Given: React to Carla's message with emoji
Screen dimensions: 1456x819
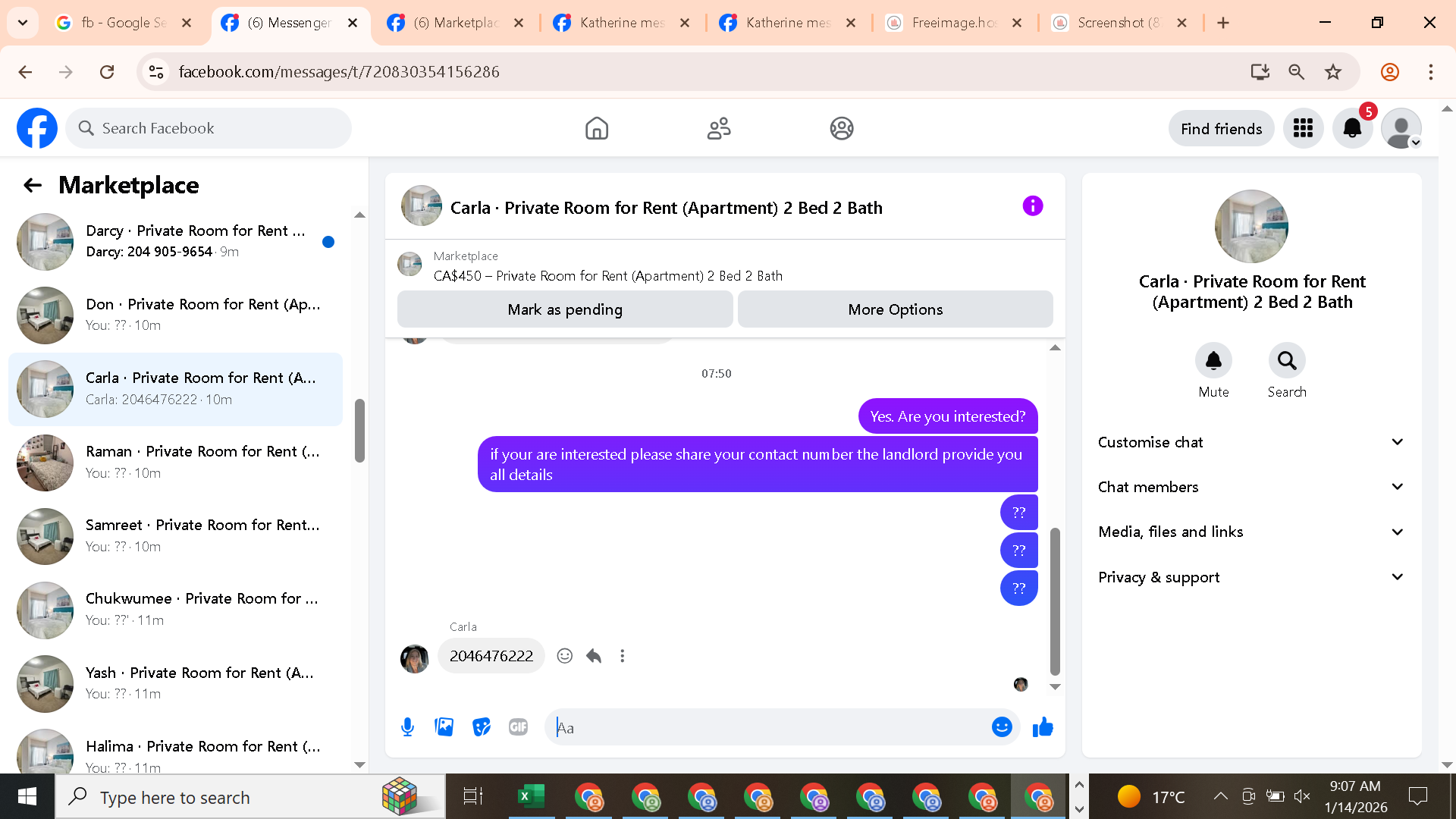Looking at the screenshot, I should tap(564, 656).
